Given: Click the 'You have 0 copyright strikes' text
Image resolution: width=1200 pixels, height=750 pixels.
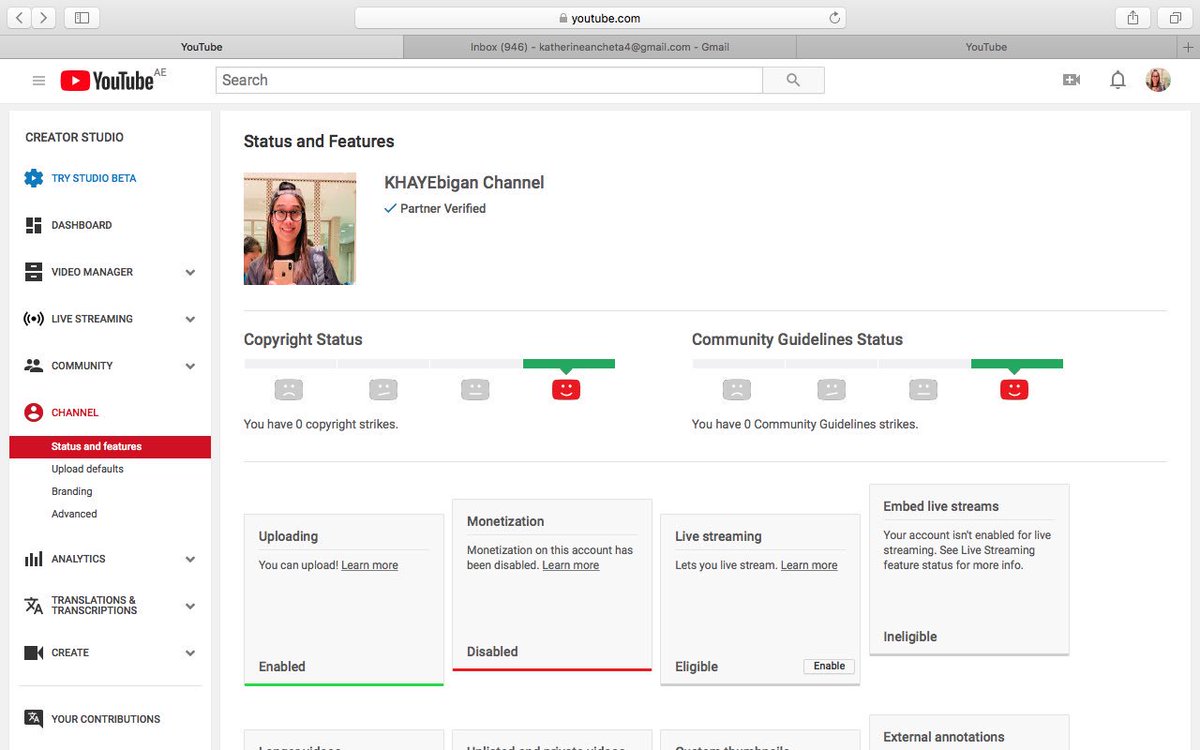Looking at the screenshot, I should click(x=321, y=424).
